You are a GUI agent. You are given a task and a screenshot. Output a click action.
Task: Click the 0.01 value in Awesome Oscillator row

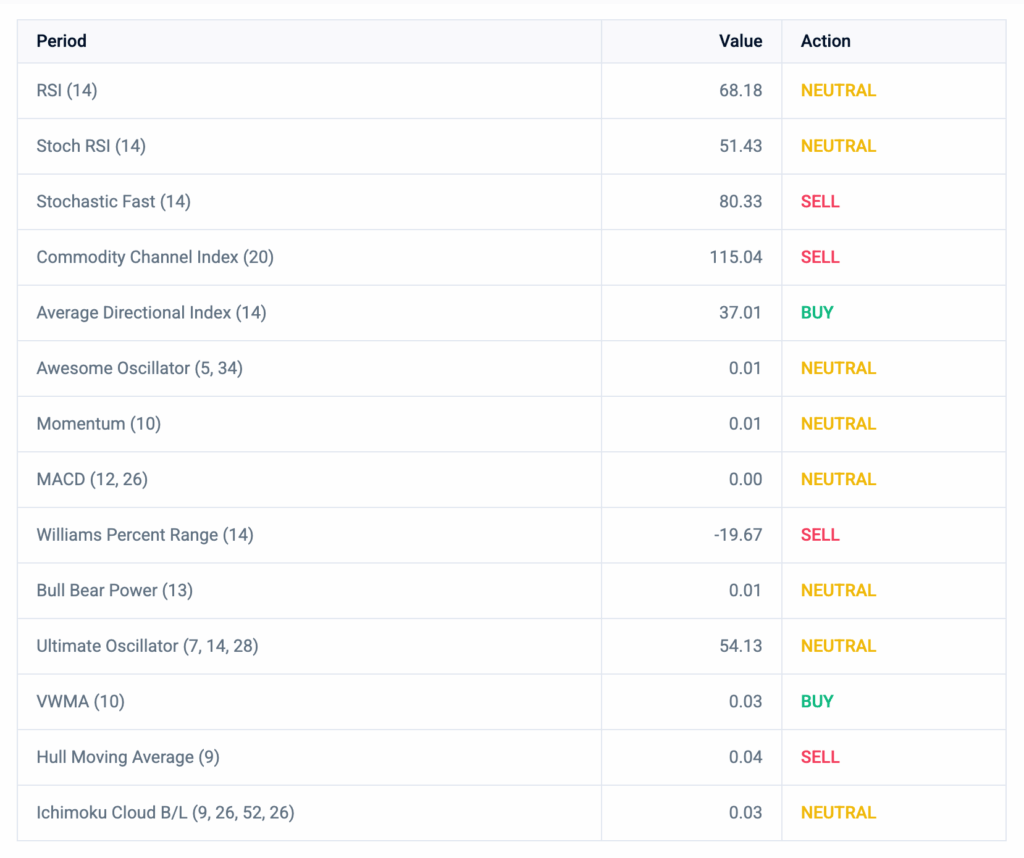[745, 368]
